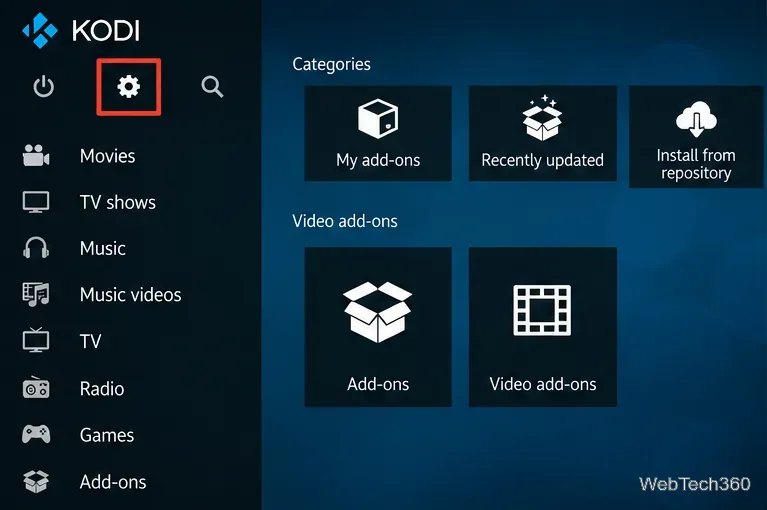Click the Games controller icon
The image size is (767, 510).
[36, 434]
